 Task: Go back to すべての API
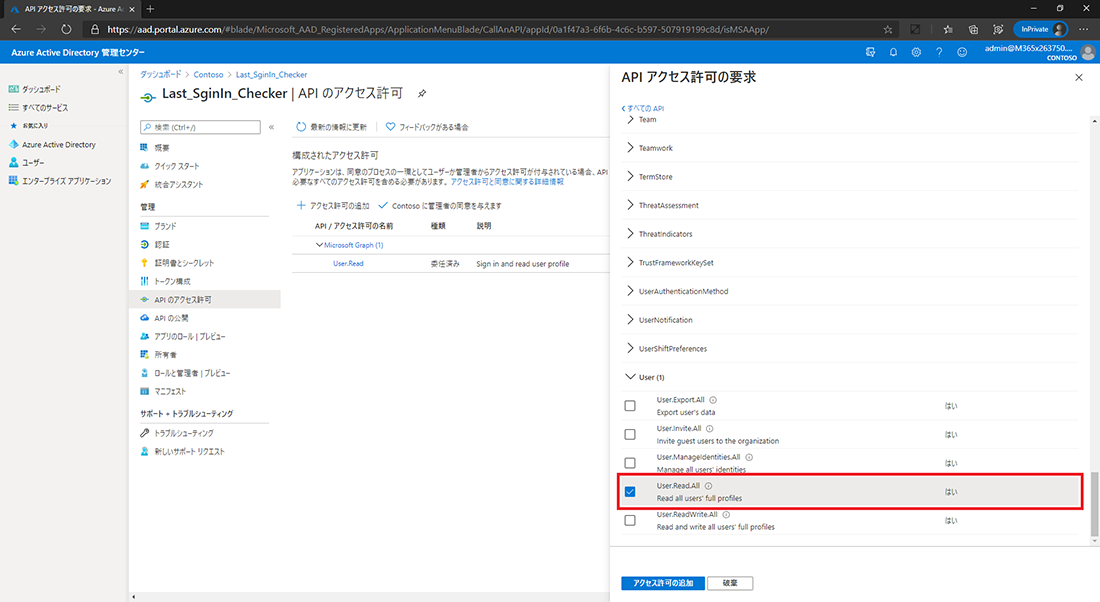click(x=643, y=108)
